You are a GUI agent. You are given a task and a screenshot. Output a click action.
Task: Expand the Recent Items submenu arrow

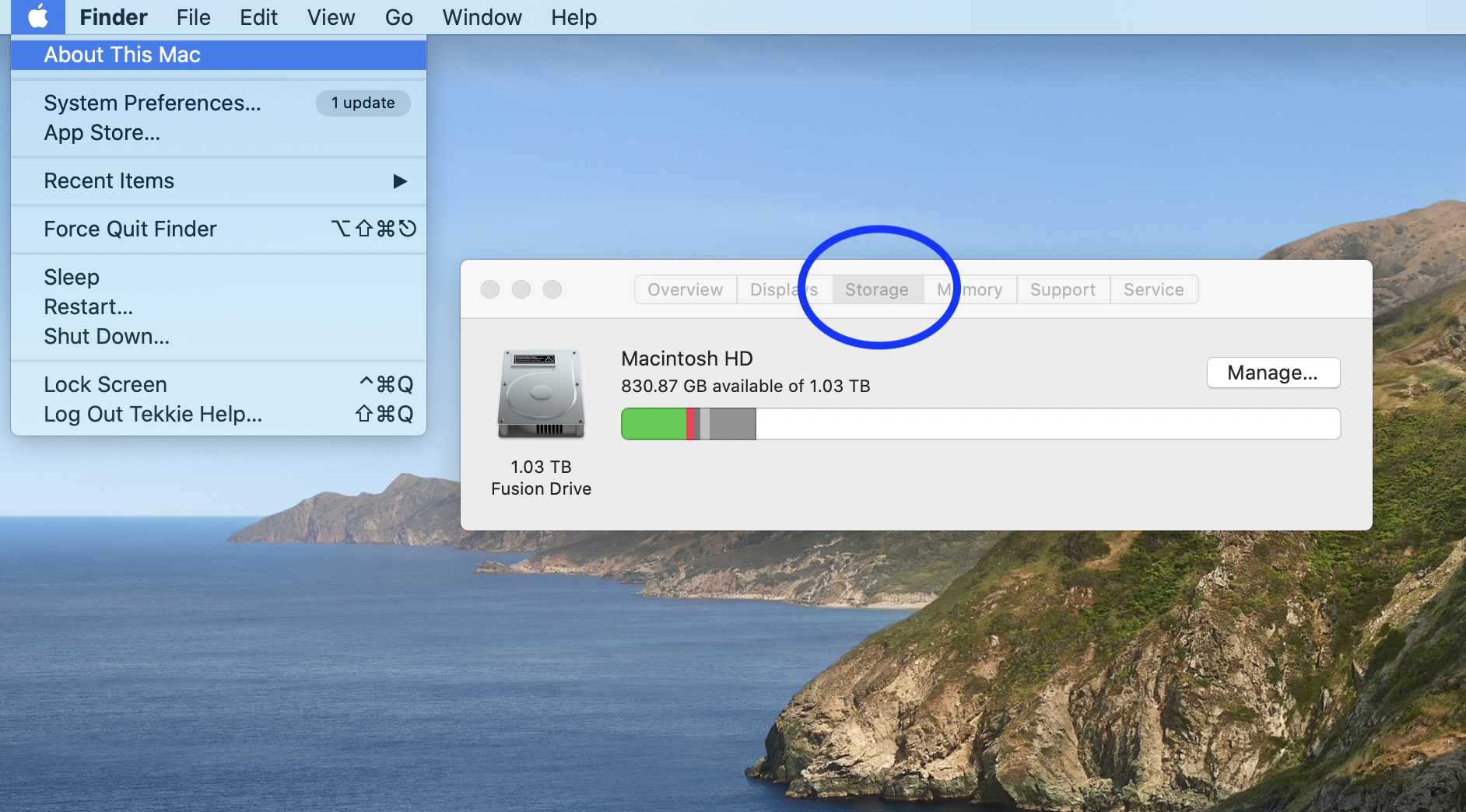(x=400, y=181)
